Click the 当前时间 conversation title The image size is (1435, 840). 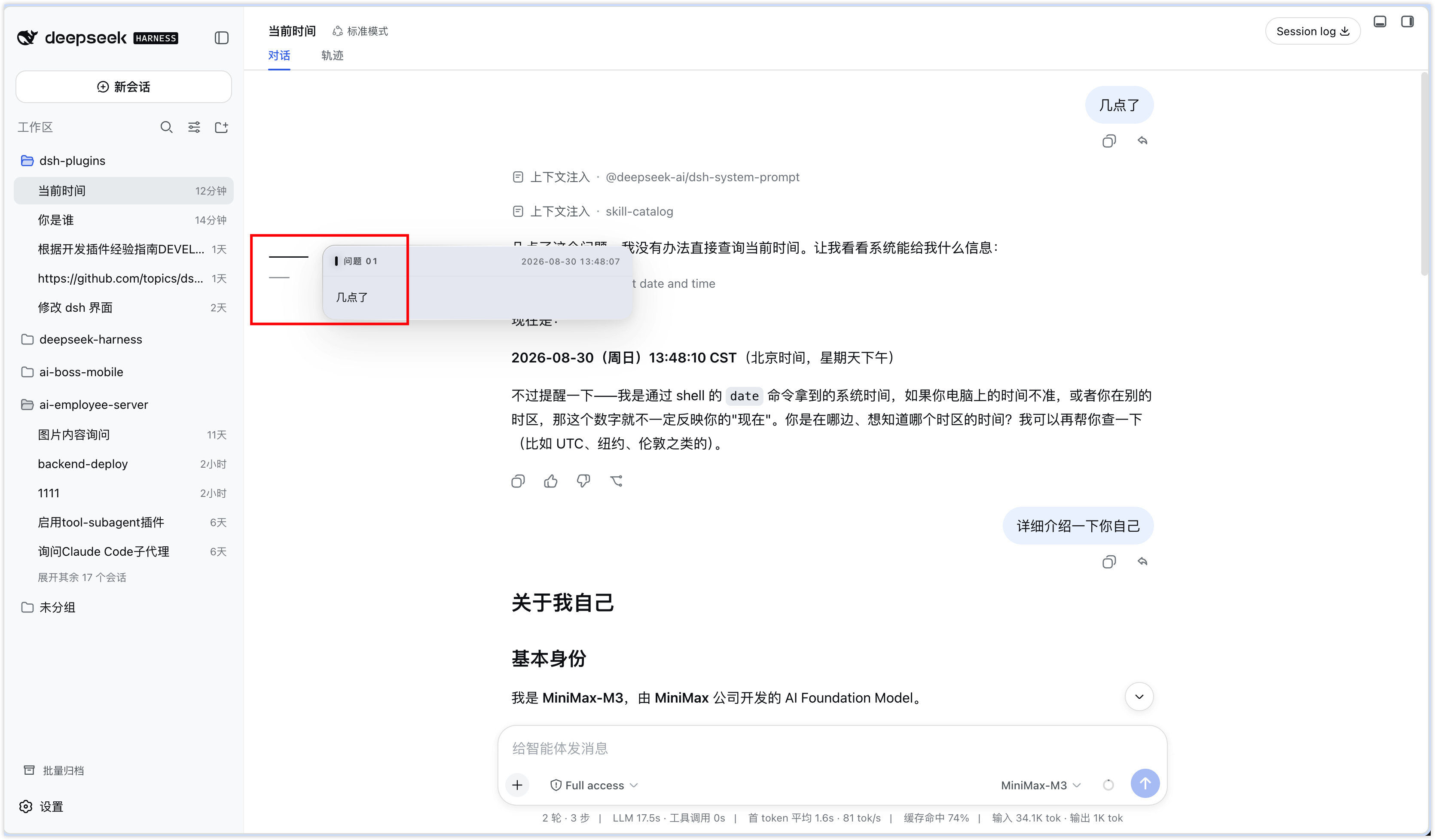click(292, 31)
